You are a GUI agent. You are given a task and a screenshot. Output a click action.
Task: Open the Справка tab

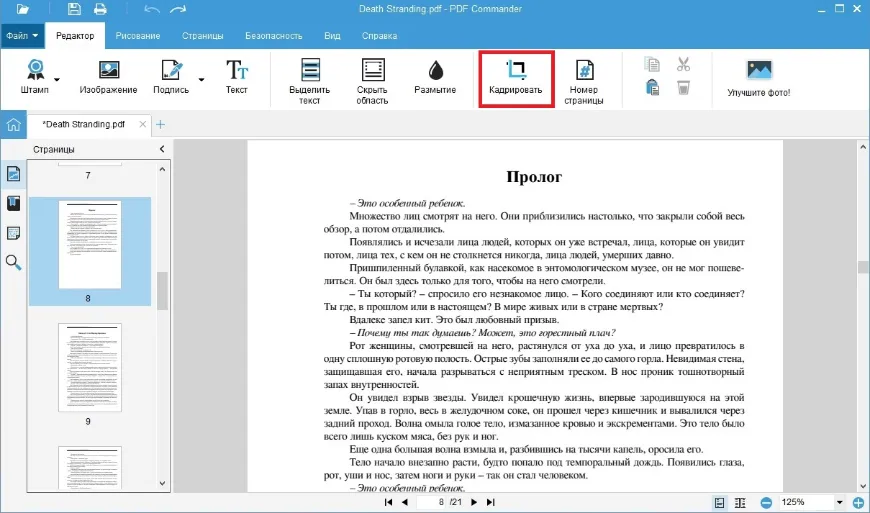380,35
